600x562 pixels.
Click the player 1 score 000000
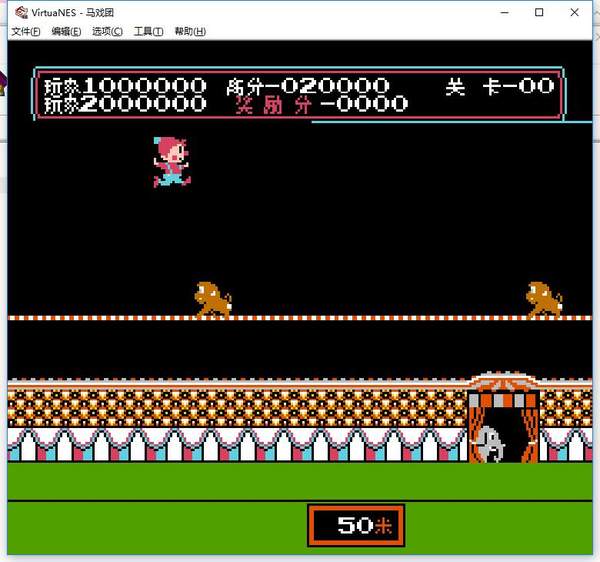pyautogui.click(x=152, y=86)
